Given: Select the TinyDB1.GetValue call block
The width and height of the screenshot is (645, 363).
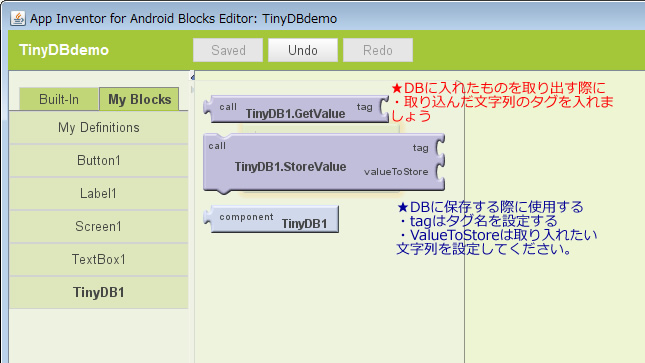Looking at the screenshot, I should [295, 109].
